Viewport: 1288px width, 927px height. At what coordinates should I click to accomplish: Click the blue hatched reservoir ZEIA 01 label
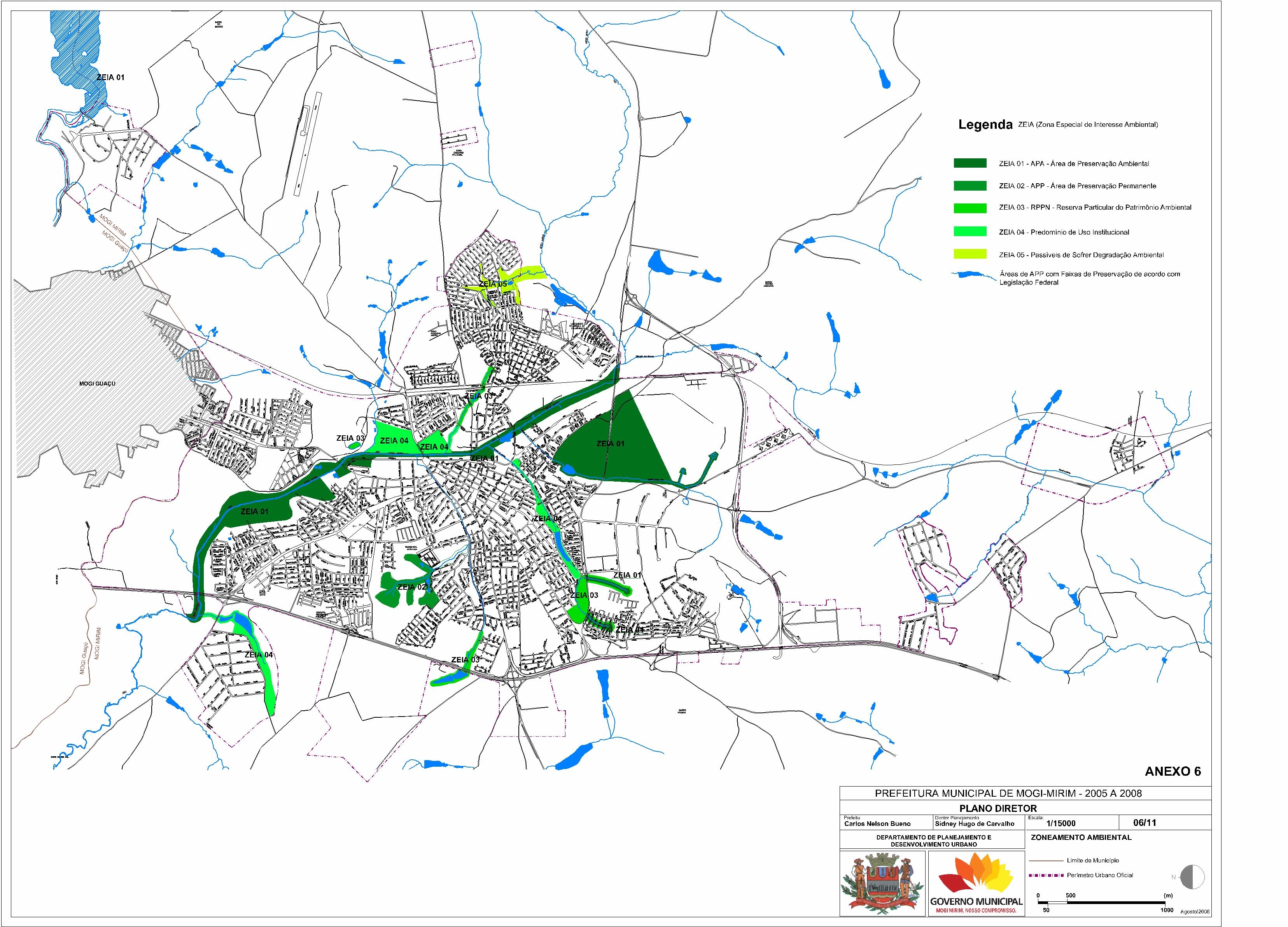coord(110,77)
